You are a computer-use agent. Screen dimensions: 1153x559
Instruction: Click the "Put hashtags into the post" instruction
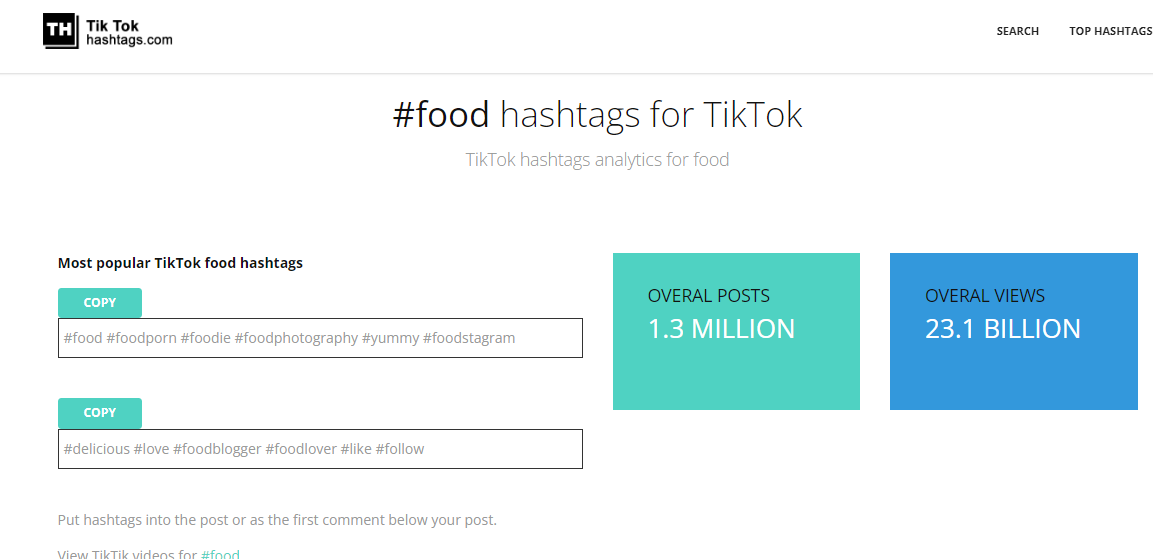pos(277,520)
